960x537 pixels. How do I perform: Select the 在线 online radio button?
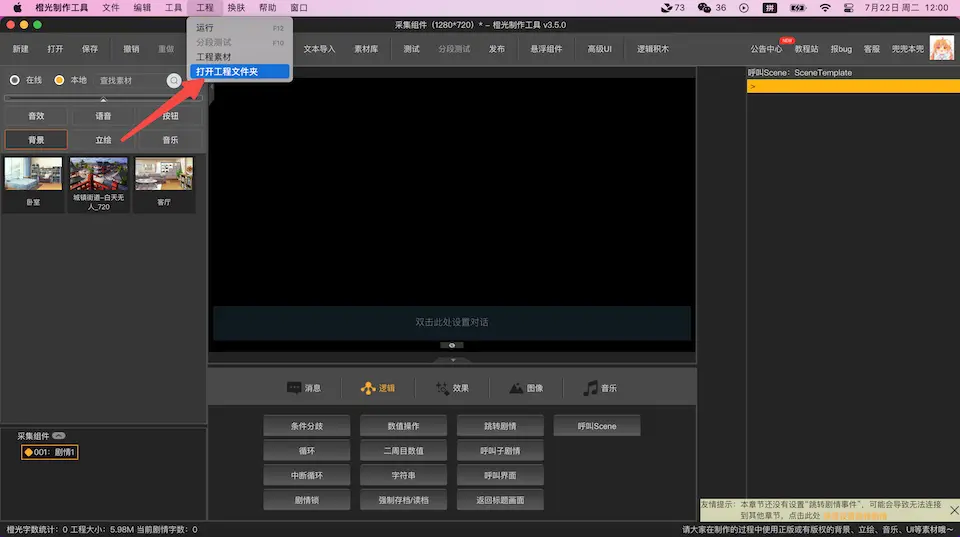tap(15, 80)
